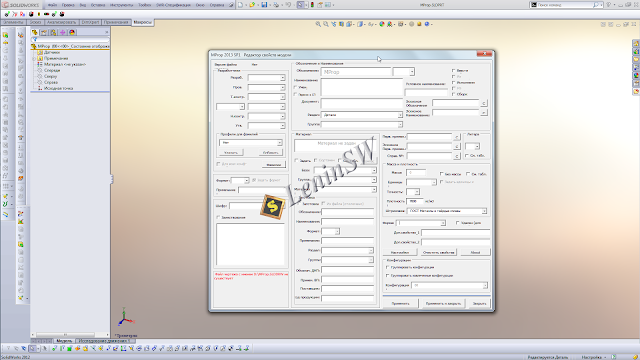The height and width of the screenshot is (360, 640).
Task: Click the Обозначение field containing MProp
Action: 356,72
